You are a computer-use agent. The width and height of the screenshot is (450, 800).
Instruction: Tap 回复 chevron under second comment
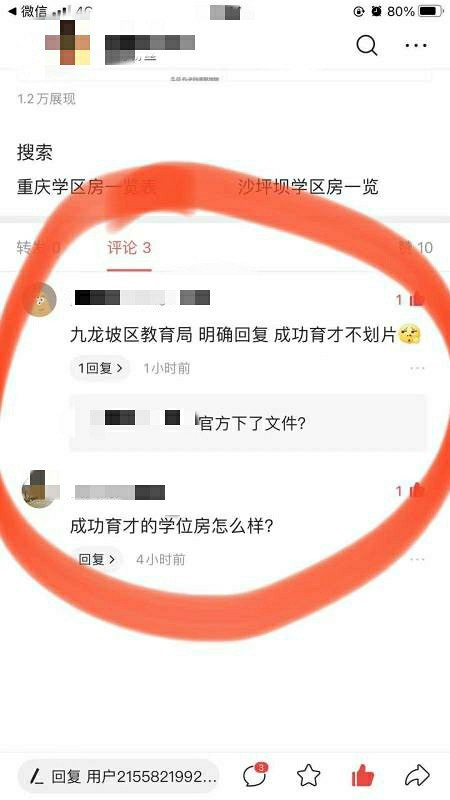tap(97, 560)
